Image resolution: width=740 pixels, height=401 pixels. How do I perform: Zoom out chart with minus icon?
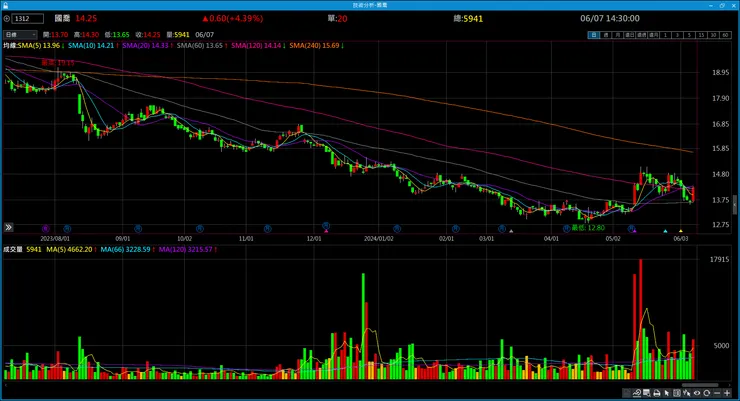pyautogui.click(x=717, y=393)
